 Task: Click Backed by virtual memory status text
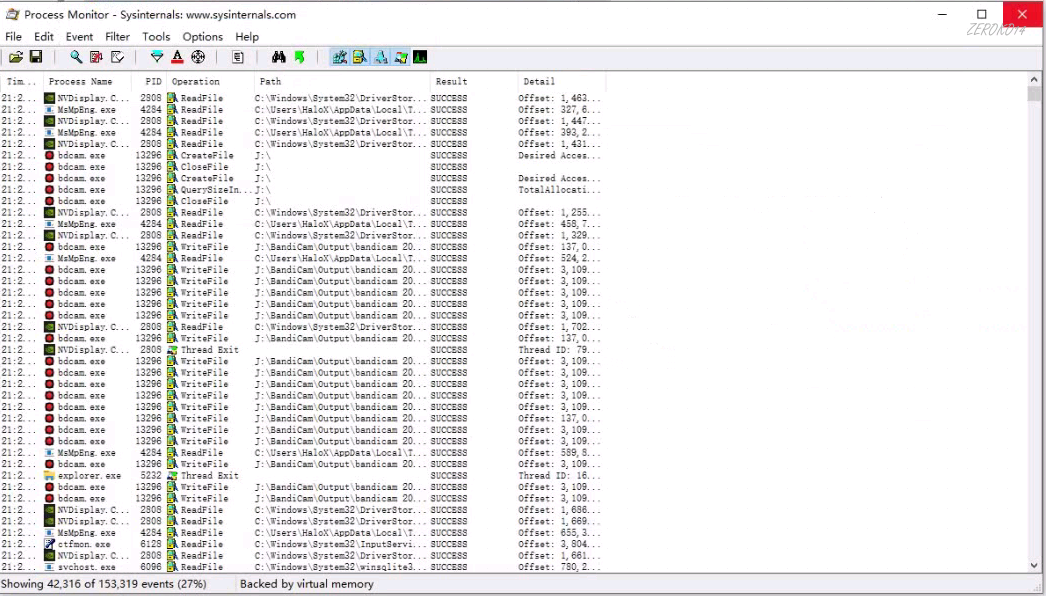click(x=307, y=584)
